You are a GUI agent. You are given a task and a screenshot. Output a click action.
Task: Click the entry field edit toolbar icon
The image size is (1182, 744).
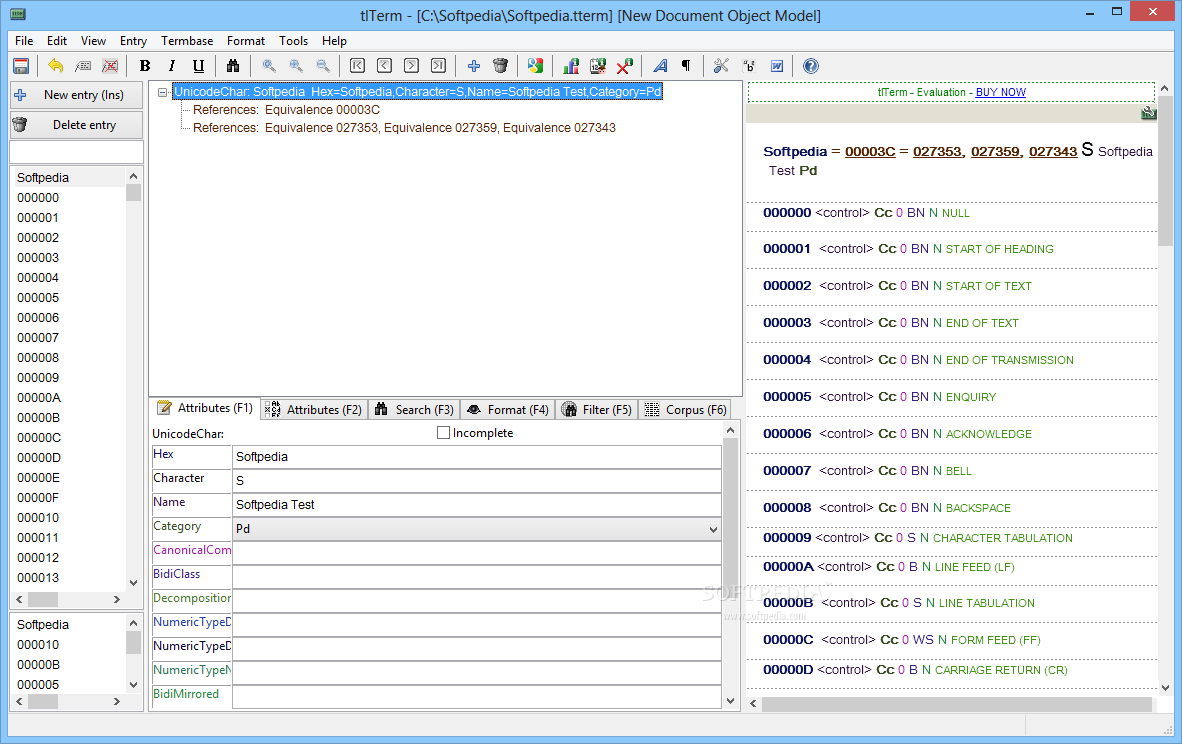[83, 66]
